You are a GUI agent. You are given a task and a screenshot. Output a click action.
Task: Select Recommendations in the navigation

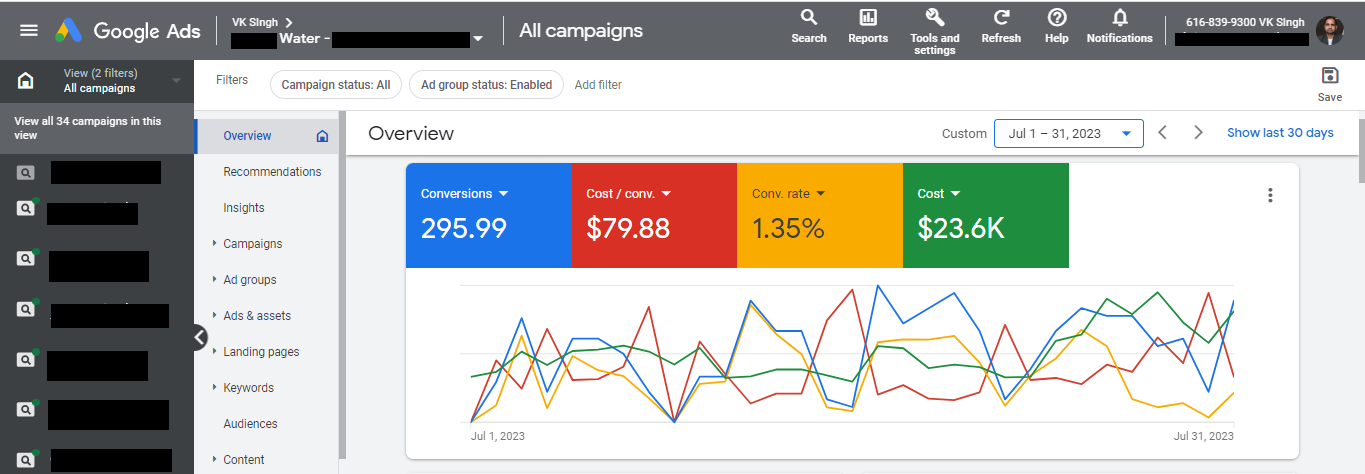272,172
